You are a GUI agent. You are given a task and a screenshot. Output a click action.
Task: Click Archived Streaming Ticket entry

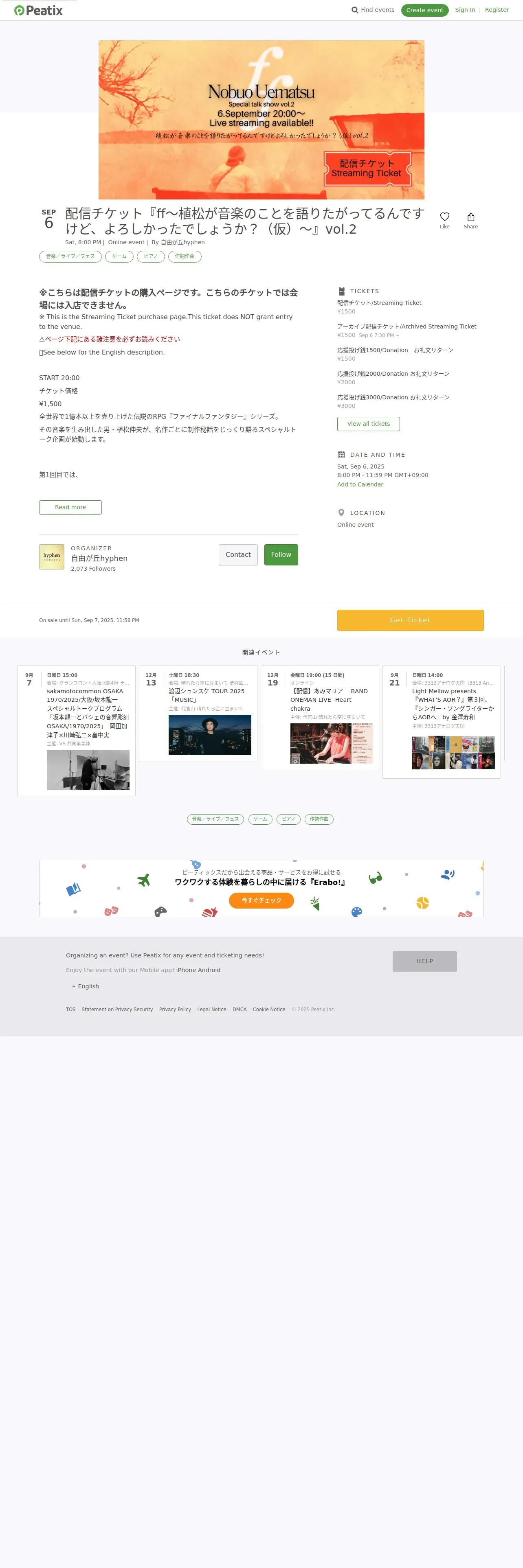coord(407,327)
